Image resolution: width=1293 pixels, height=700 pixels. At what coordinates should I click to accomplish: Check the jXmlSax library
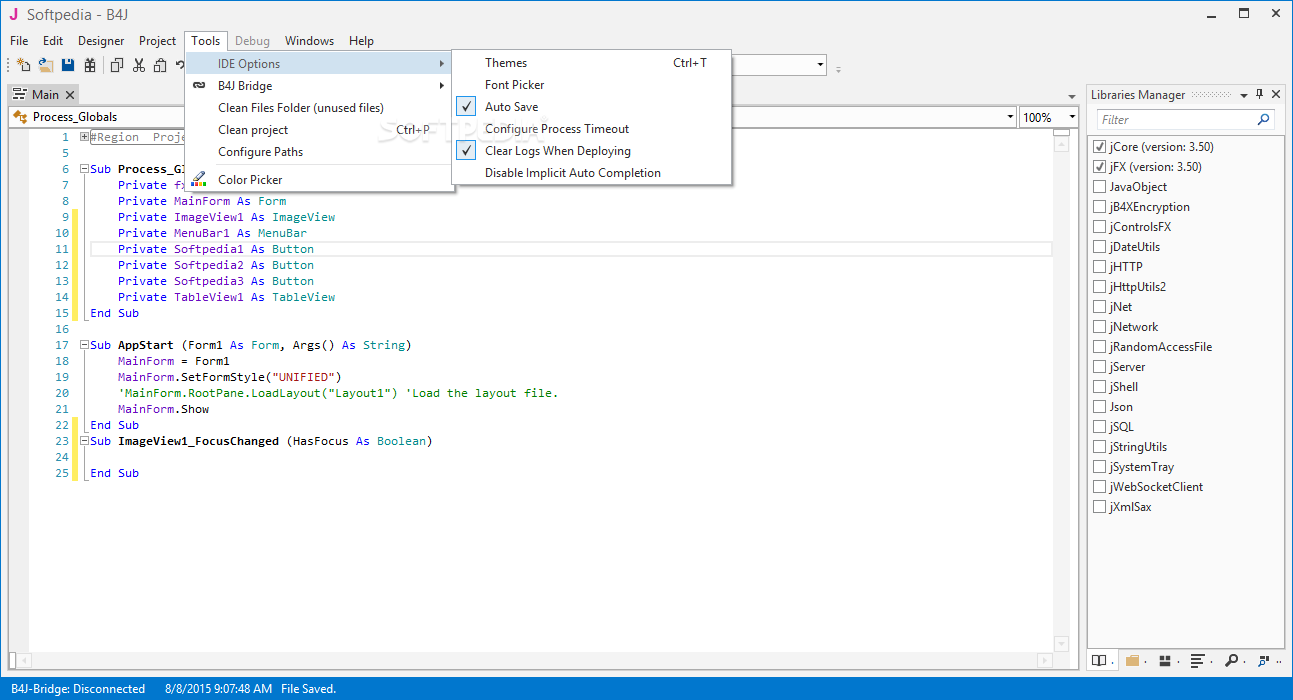pos(1100,507)
